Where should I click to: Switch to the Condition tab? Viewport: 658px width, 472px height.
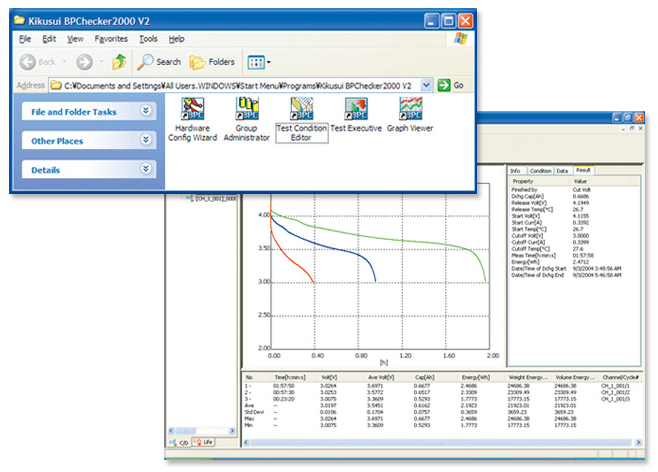[540, 171]
